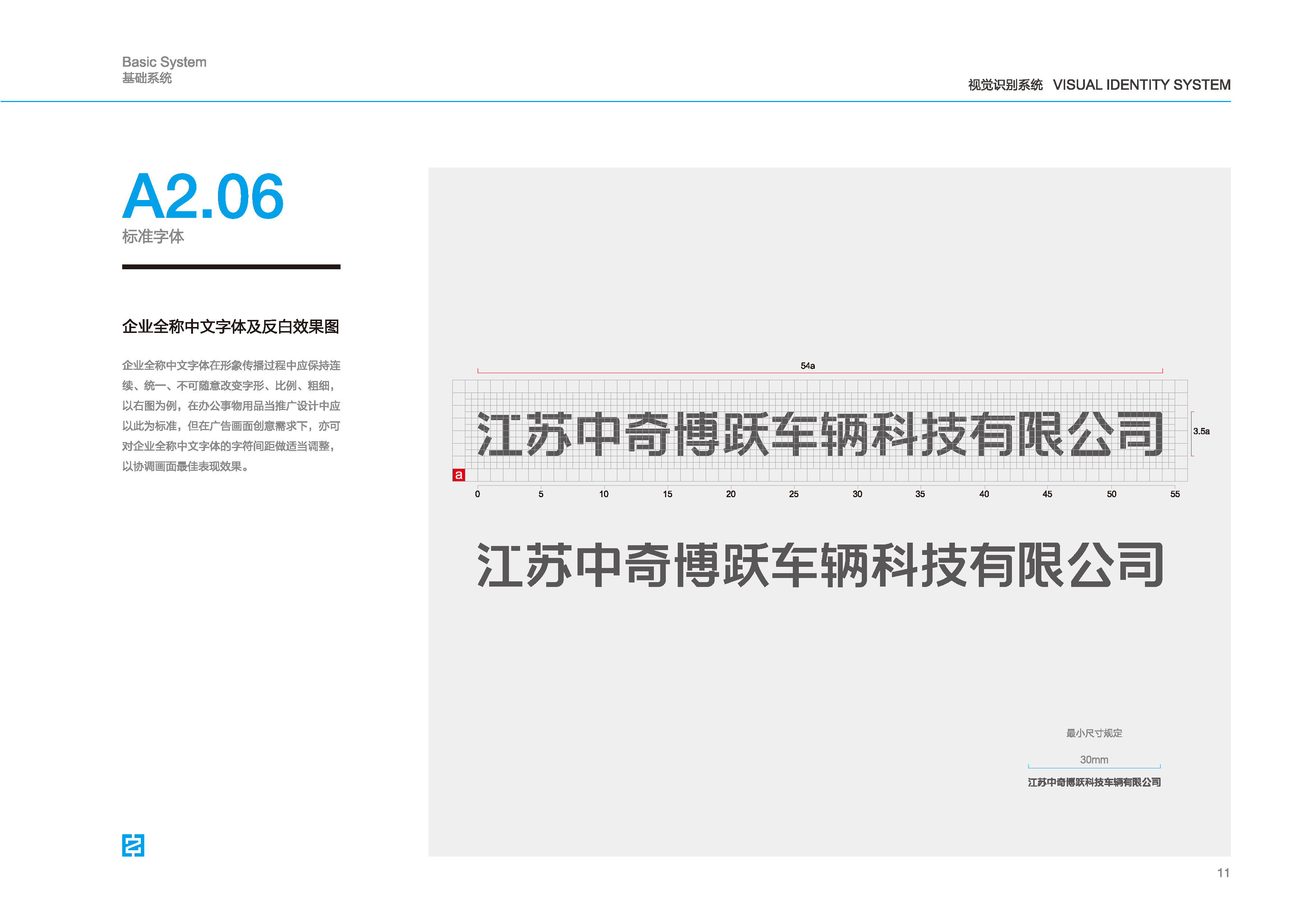
Task: Click the A2.06 section number heading
Action: point(203,197)
